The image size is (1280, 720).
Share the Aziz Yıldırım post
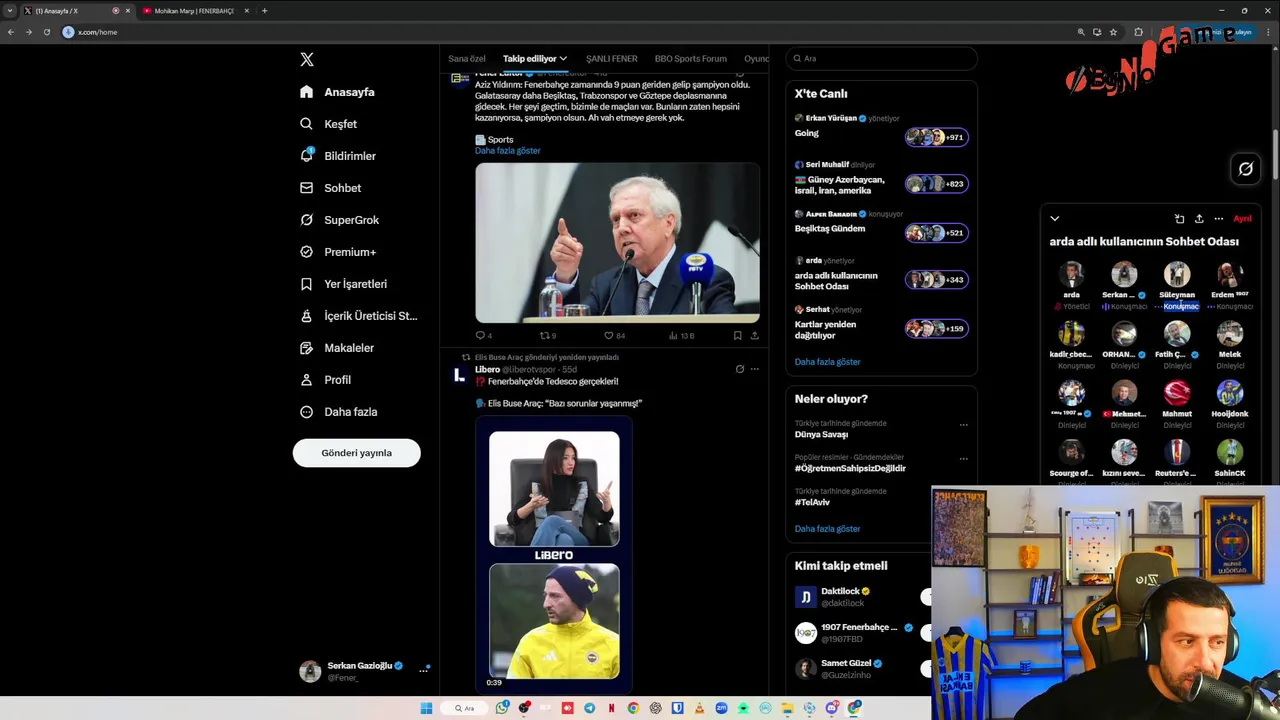[x=754, y=336]
